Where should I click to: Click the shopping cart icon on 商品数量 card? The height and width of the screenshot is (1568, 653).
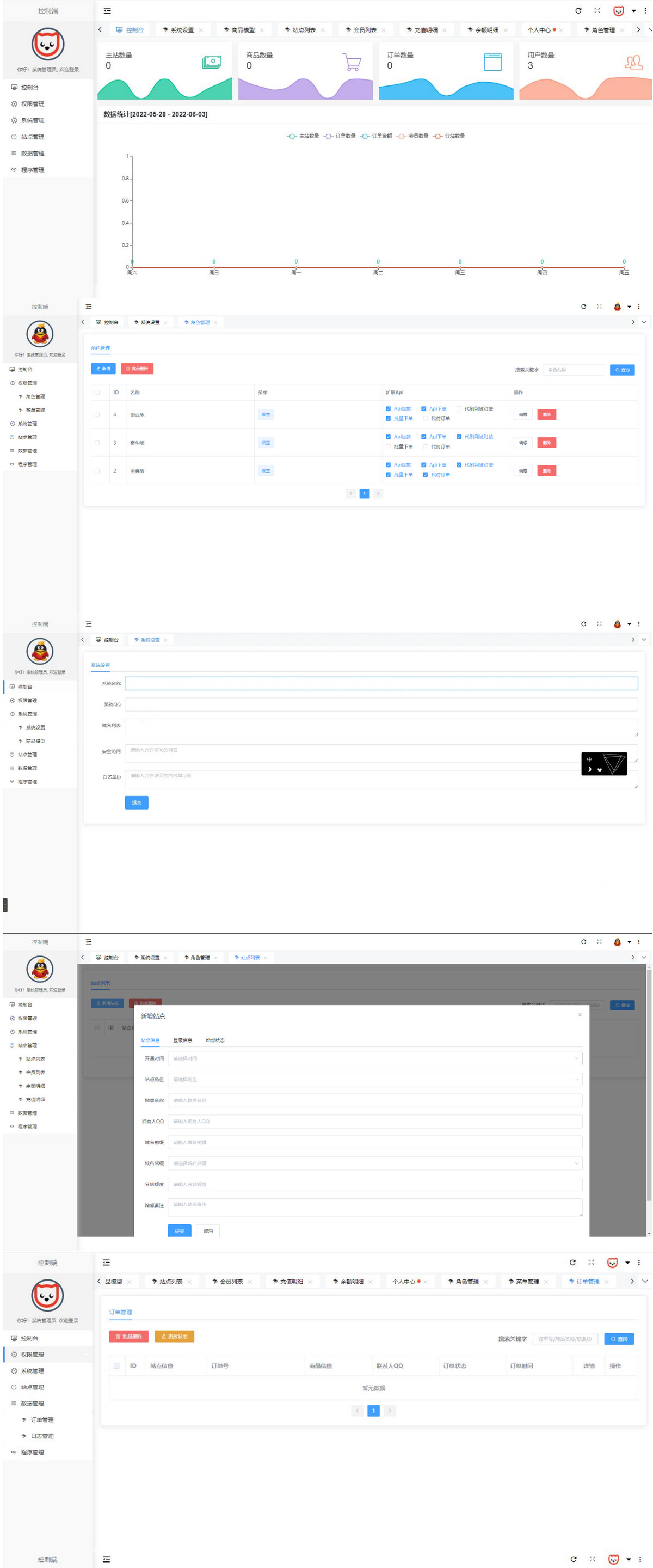tap(352, 62)
